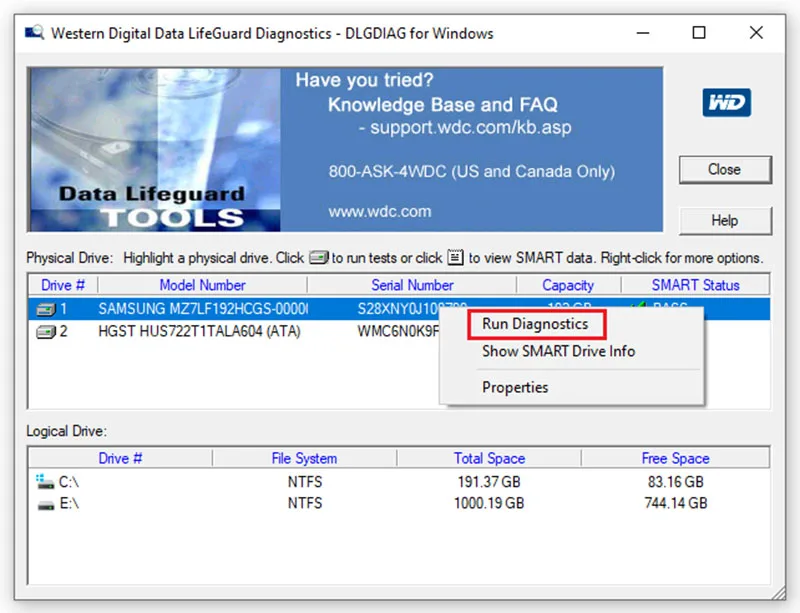Click the 1000.19 GB total space value
The height and width of the screenshot is (613, 800).
tap(489, 503)
